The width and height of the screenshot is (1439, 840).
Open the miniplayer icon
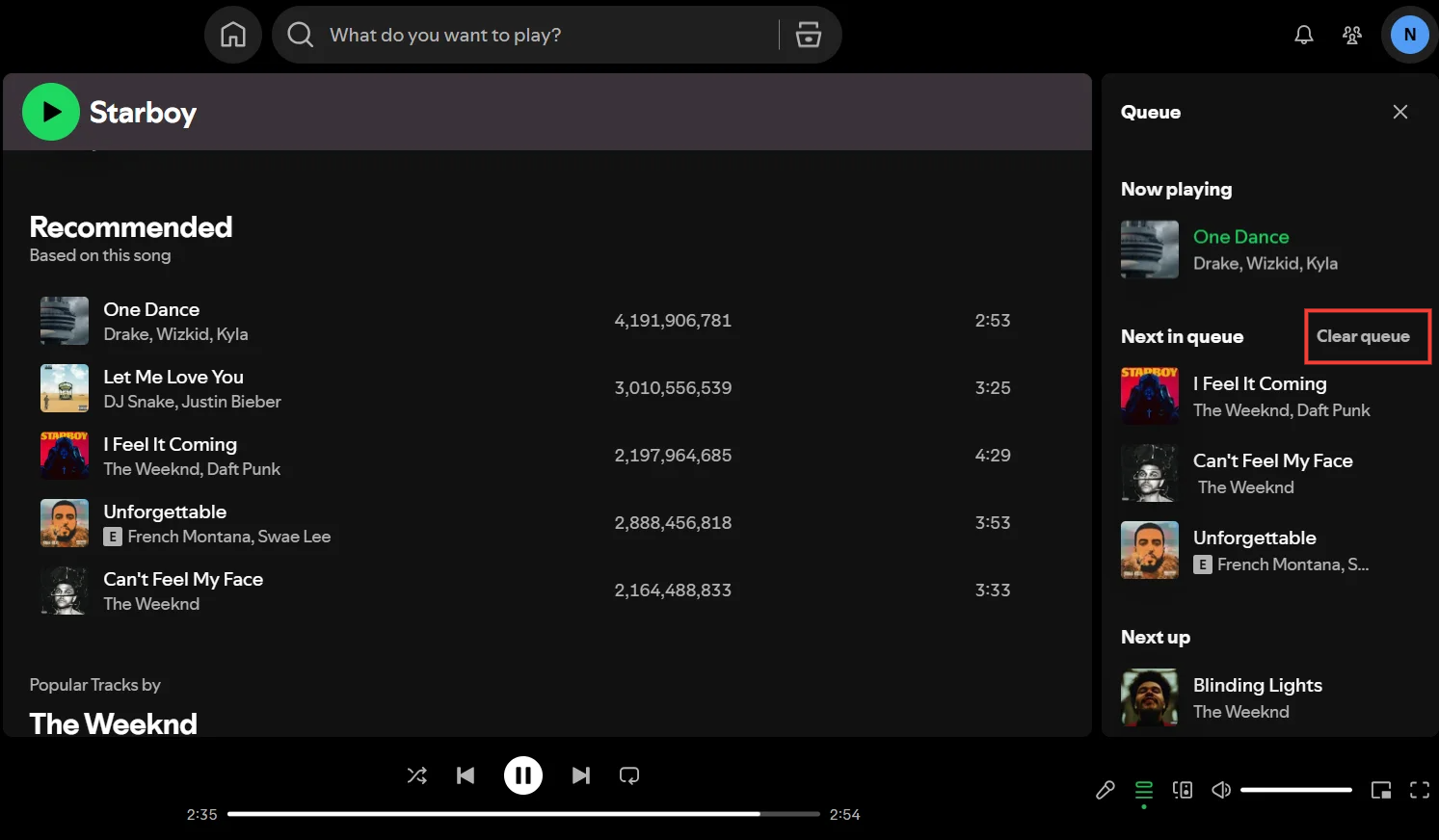(x=1380, y=790)
